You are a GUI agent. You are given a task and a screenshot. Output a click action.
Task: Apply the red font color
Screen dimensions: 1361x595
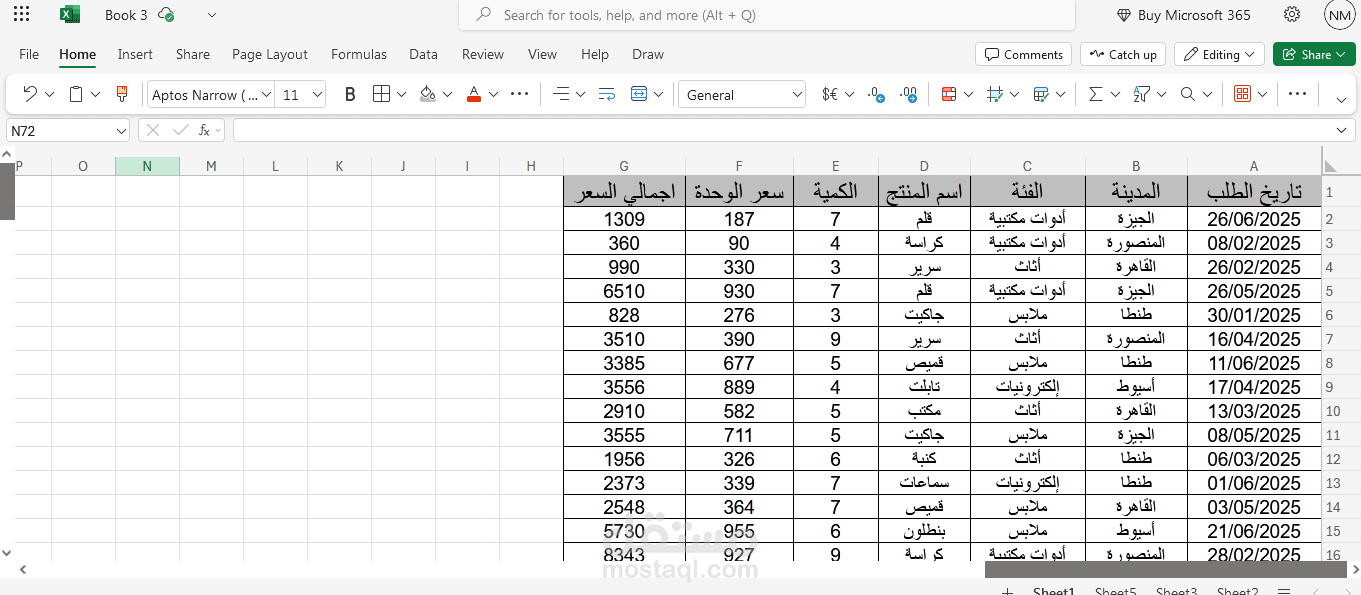coord(474,94)
